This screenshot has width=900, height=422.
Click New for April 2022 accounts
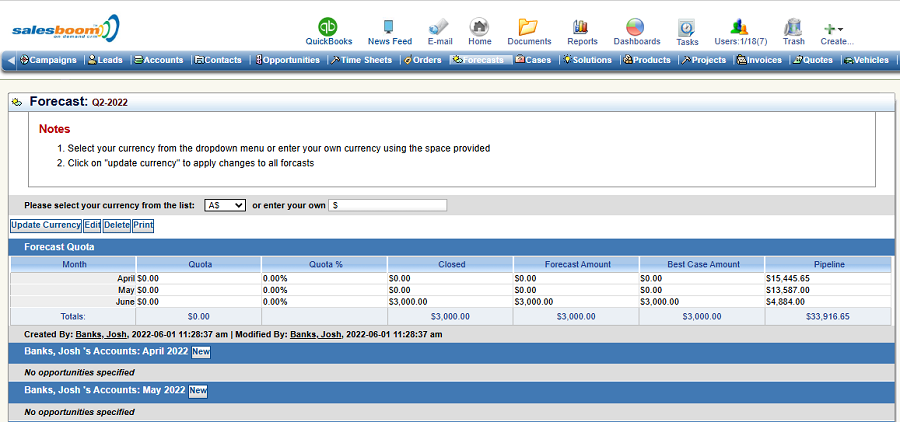(x=201, y=352)
